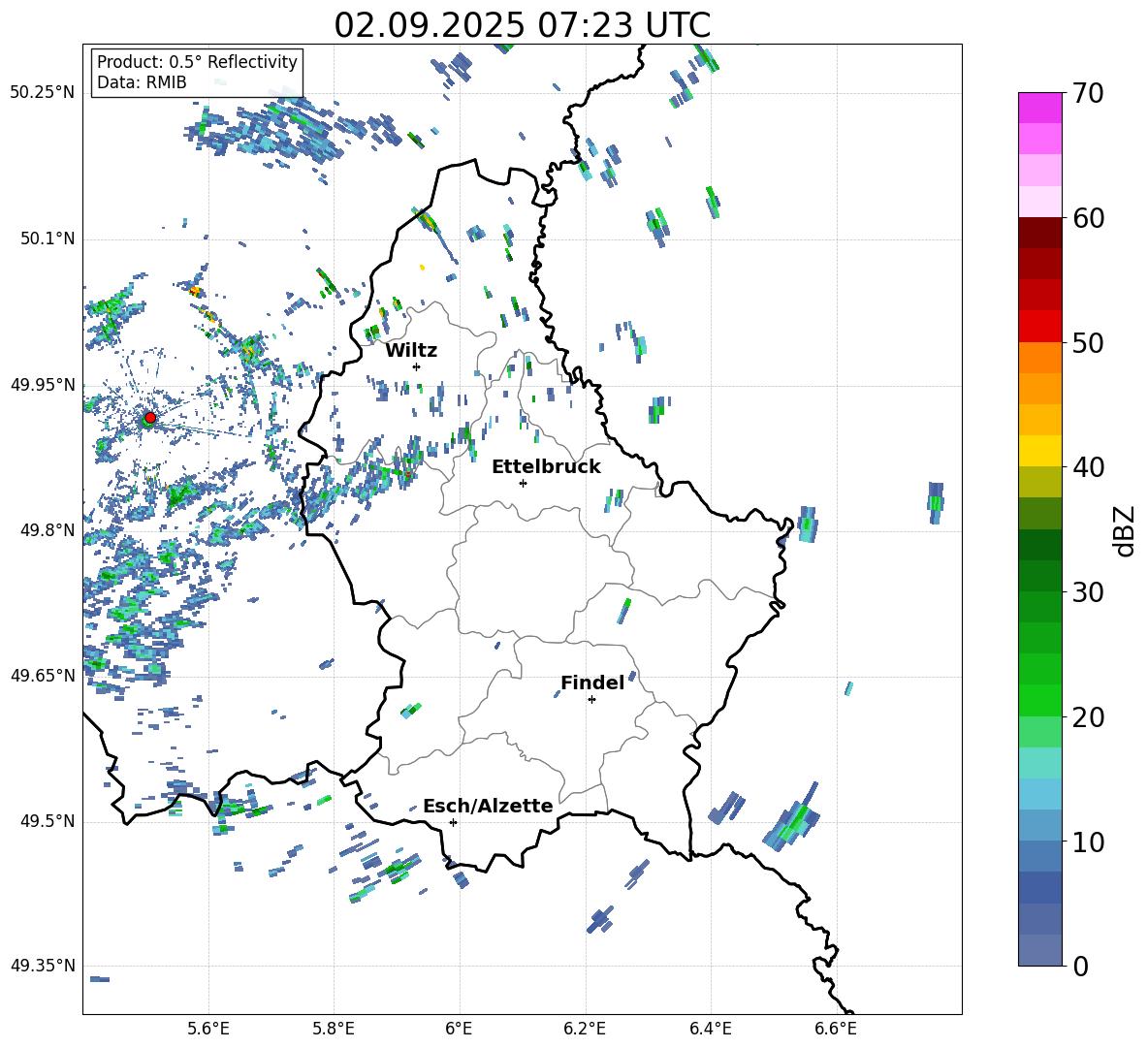Image resolution: width=1148 pixels, height=1048 pixels.
Task: Click the magenta top colorbar segment
Action: click(1039, 109)
